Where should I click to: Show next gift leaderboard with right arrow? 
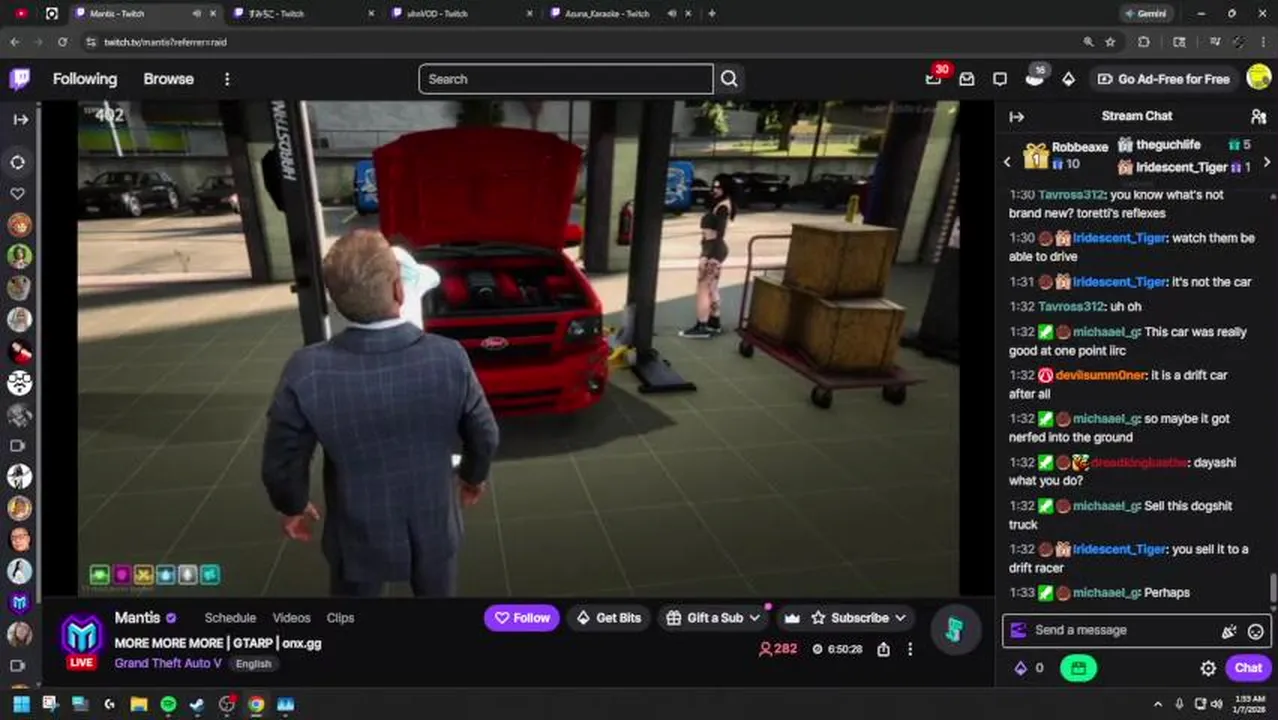tap(1267, 161)
